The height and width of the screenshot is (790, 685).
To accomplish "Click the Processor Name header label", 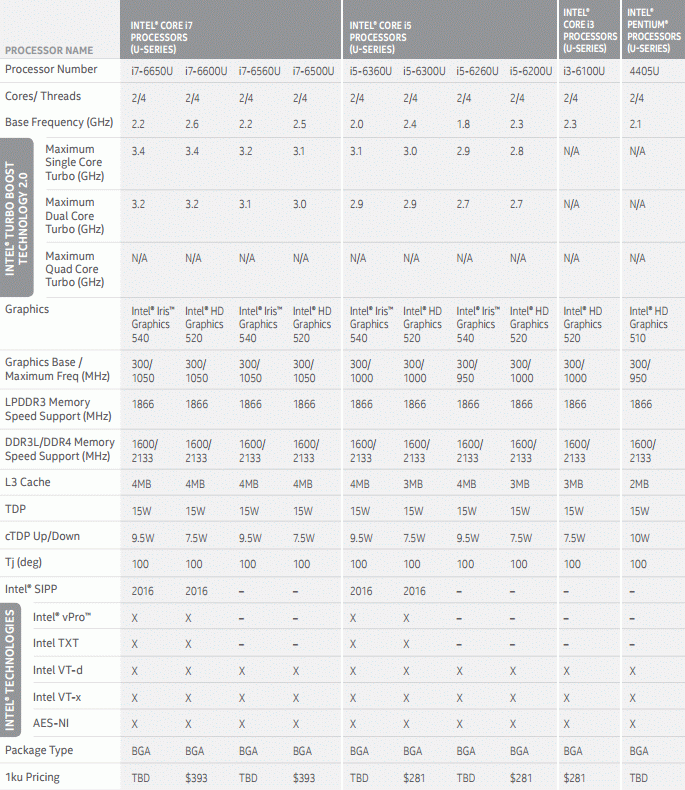I will (49, 50).
